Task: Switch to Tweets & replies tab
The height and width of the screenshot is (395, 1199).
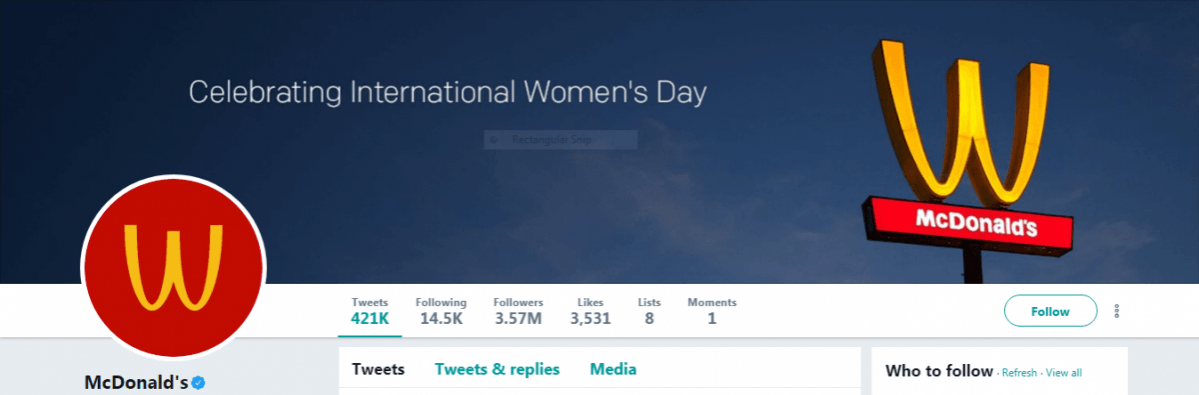Action: [x=497, y=370]
